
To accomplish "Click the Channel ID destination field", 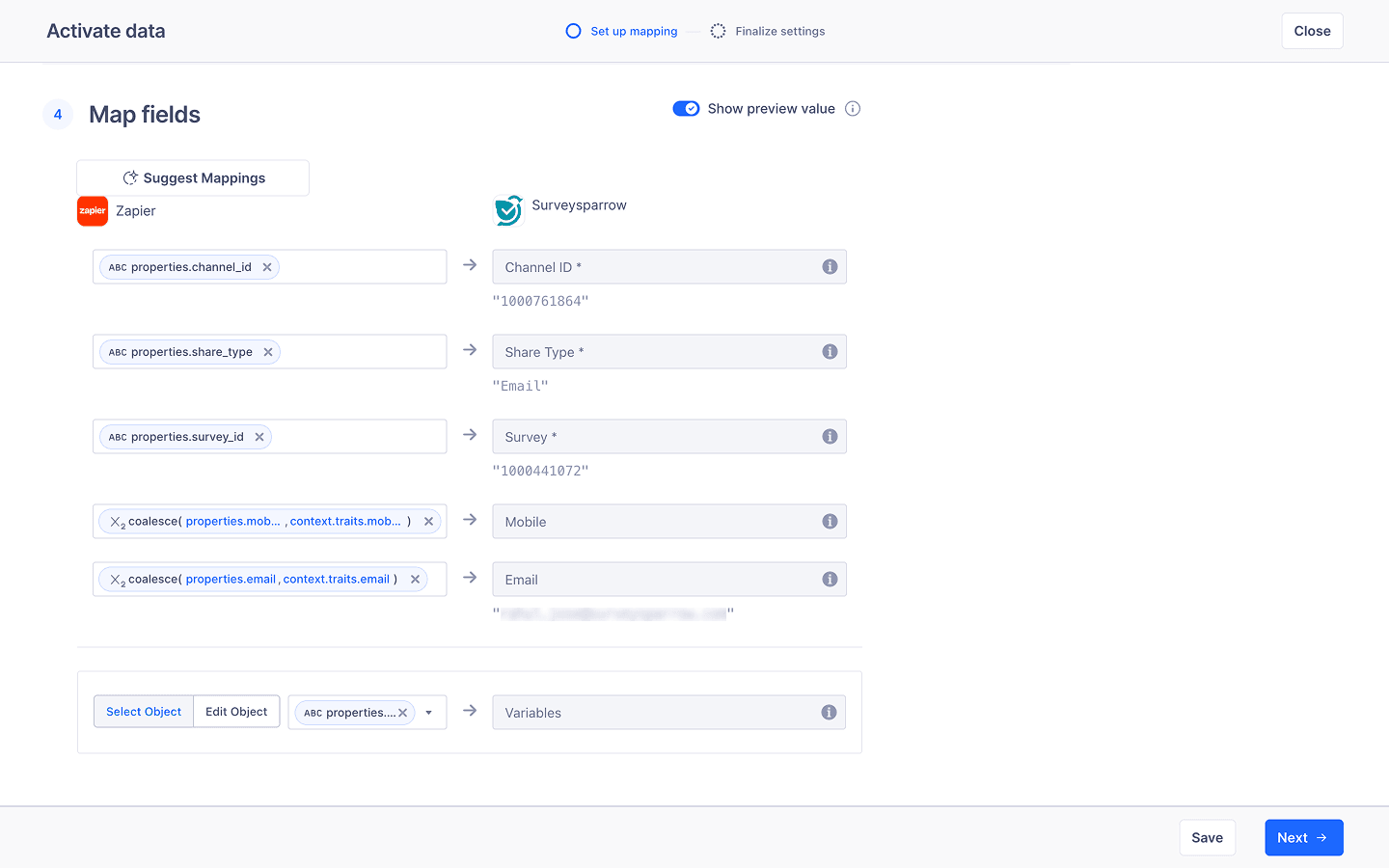I will (669, 267).
